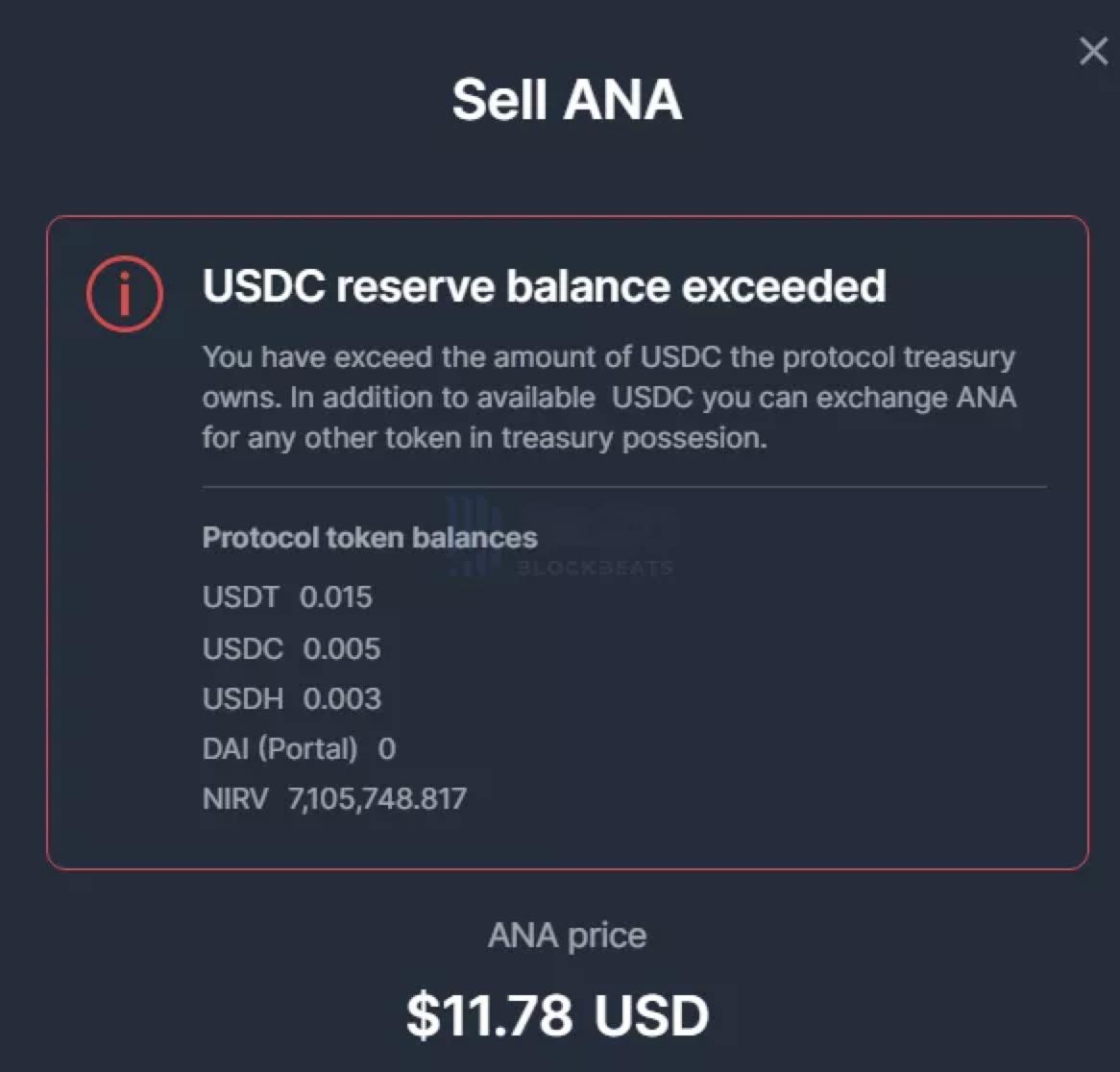The height and width of the screenshot is (1072, 1120).
Task: Select the USDT token label
Action: (240, 597)
